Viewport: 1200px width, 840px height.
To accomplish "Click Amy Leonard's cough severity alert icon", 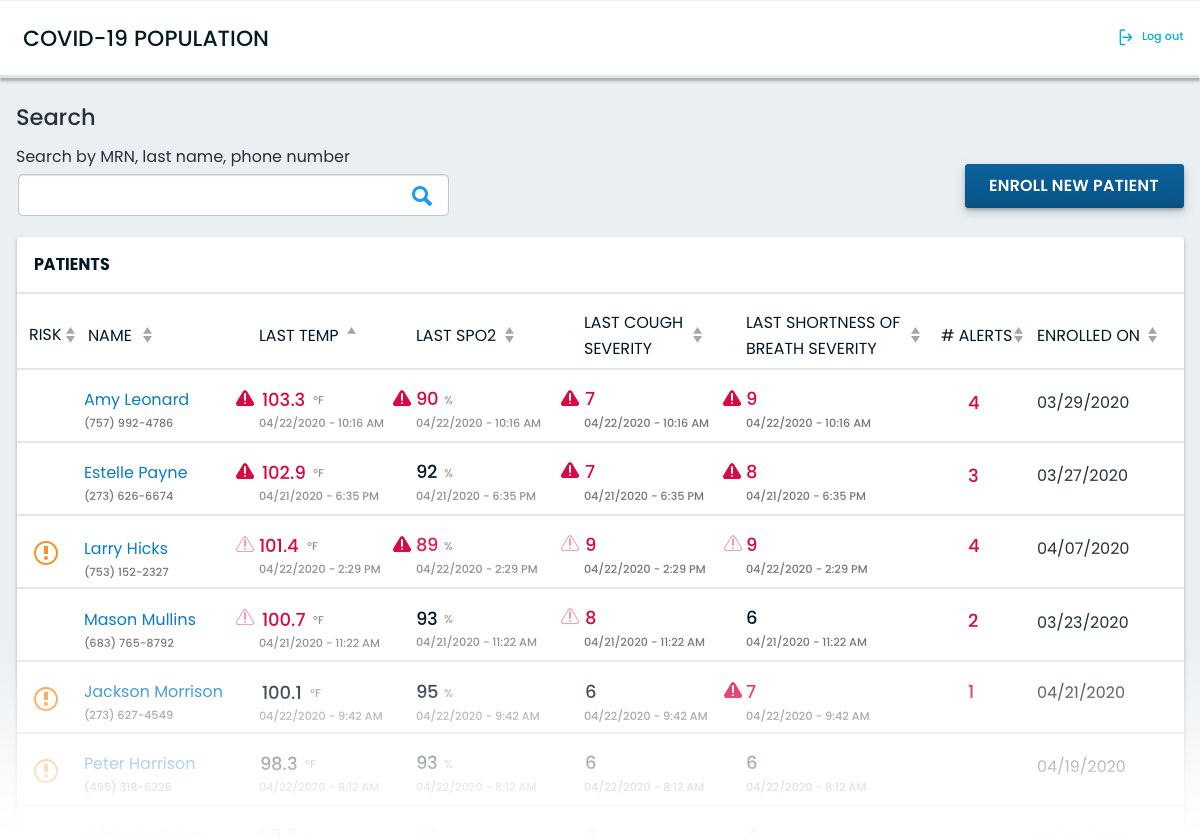I will tap(570, 399).
